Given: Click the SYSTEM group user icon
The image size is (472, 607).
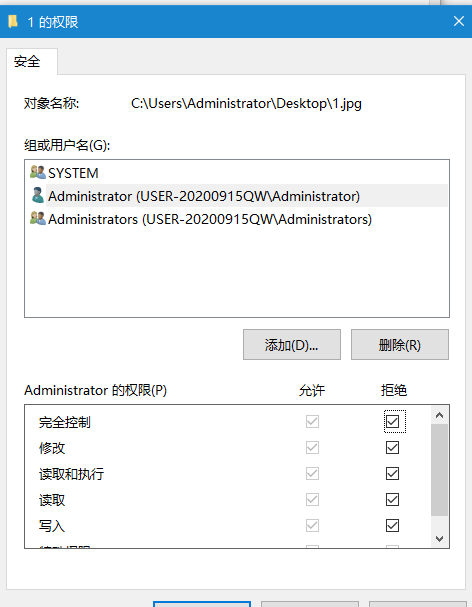Looking at the screenshot, I should point(38,172).
